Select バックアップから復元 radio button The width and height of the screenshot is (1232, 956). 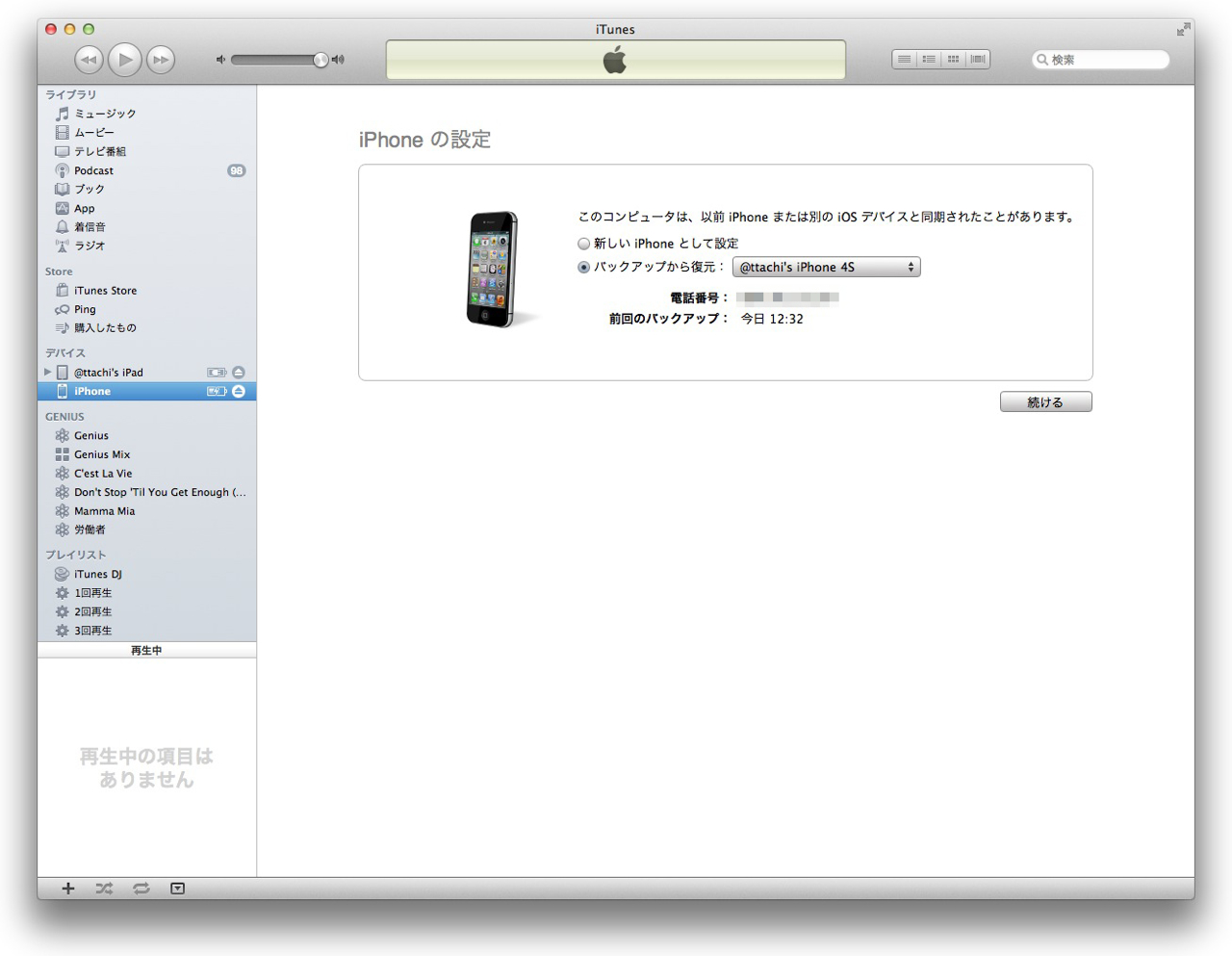click(583, 268)
